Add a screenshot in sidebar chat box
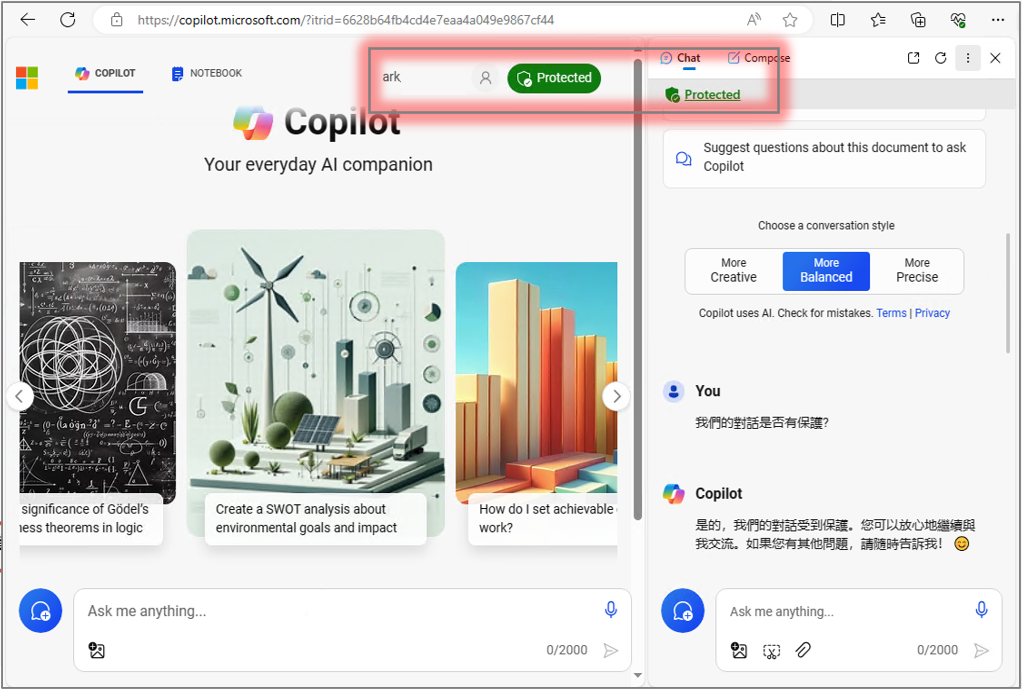Image resolution: width=1022 pixels, height=689 pixels. (771, 651)
